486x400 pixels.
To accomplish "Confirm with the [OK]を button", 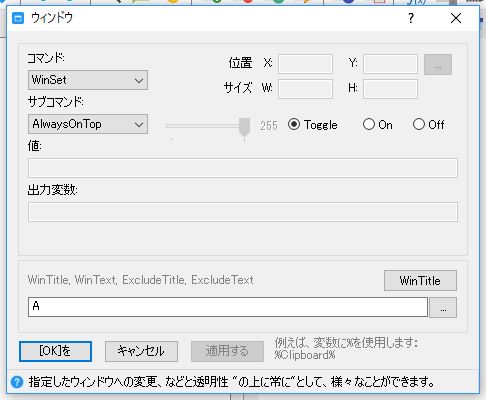I will [55, 351].
